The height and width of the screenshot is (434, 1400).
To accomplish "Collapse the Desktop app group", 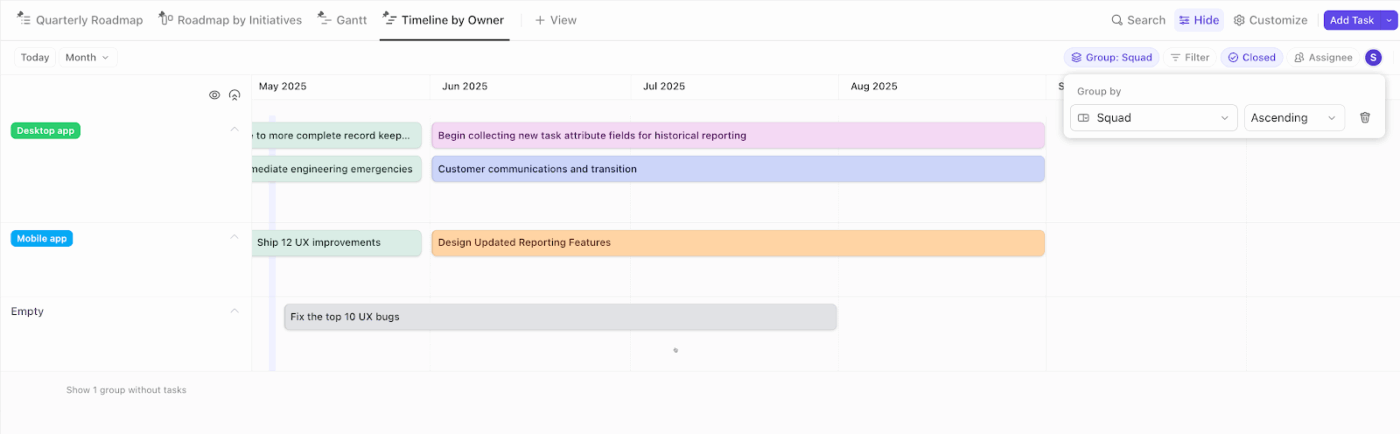I will (235, 129).
